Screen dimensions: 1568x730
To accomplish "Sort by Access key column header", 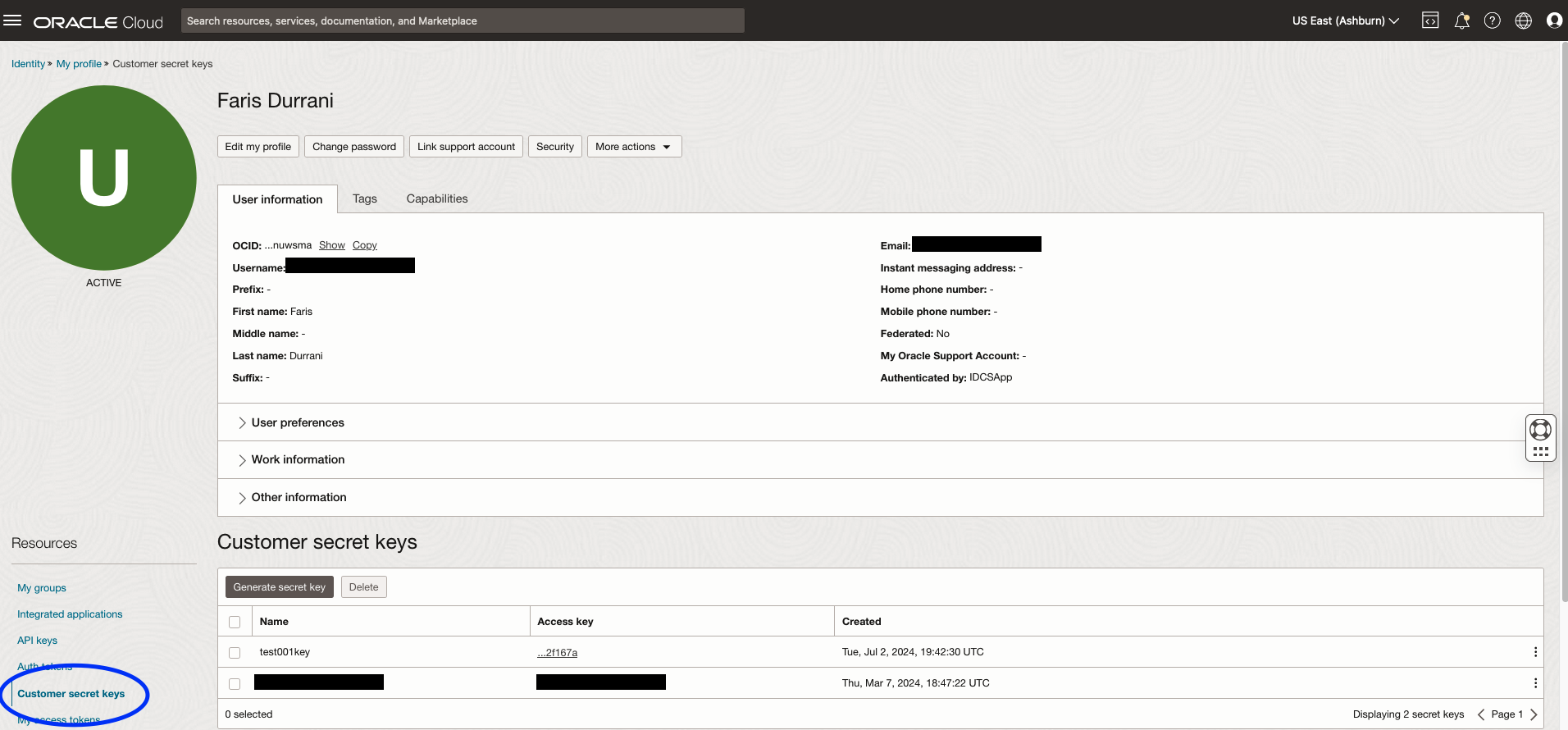I will 565,622.
